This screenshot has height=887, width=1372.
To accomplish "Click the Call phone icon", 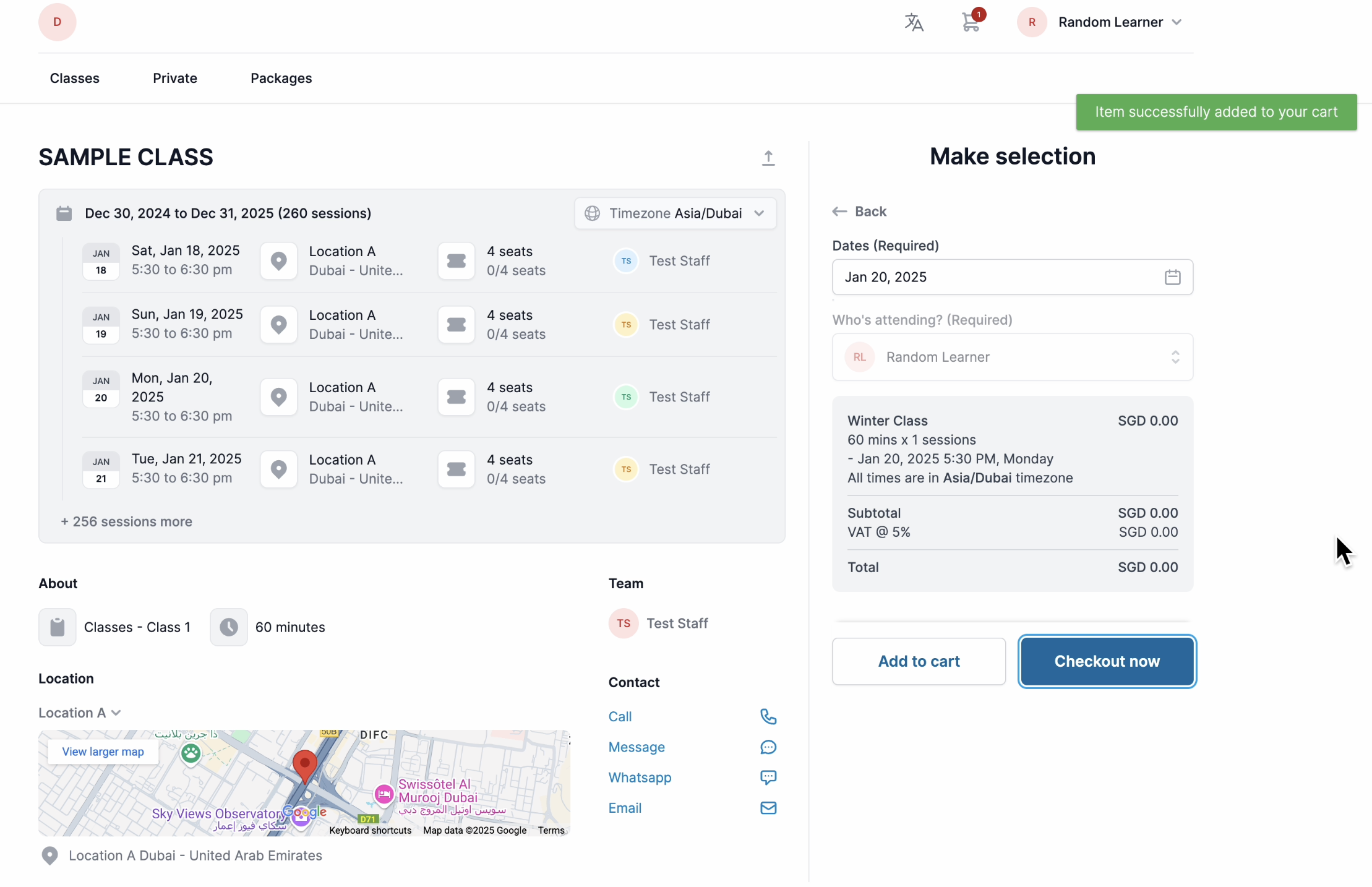I will [x=768, y=716].
